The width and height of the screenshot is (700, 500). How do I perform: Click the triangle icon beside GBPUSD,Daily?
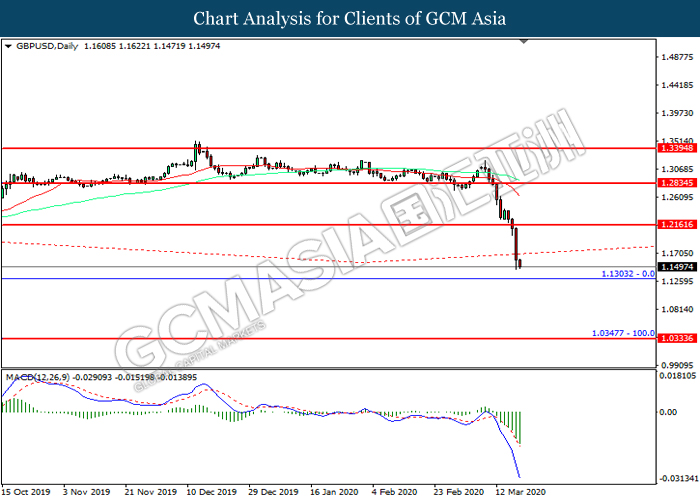pyautogui.click(x=9, y=46)
